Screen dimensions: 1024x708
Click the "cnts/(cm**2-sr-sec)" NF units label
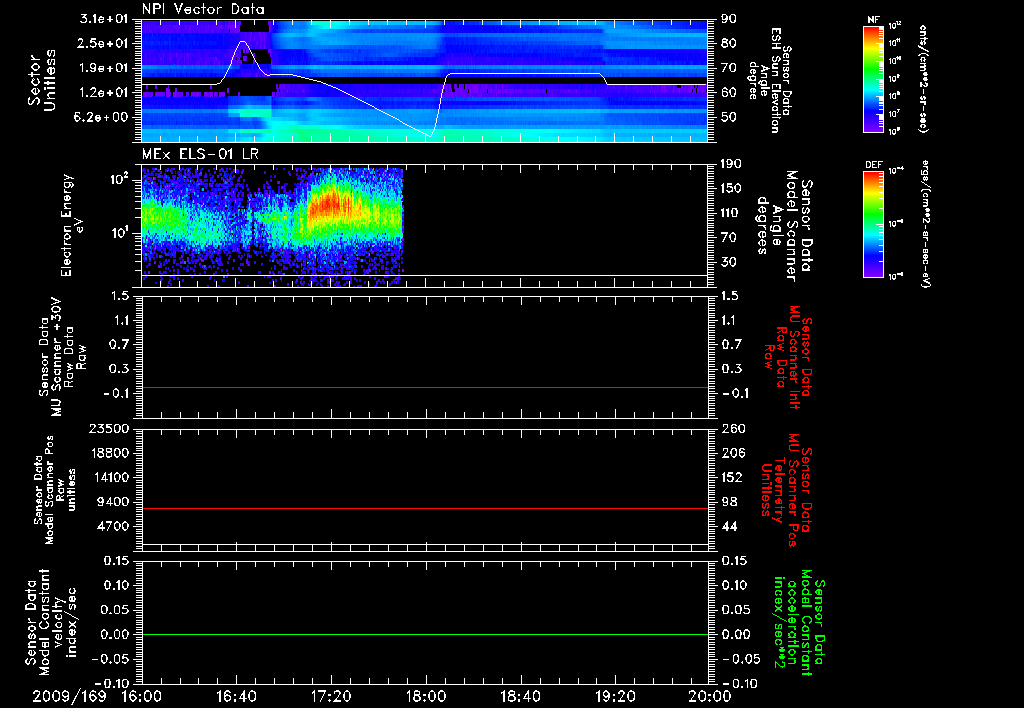[923, 79]
